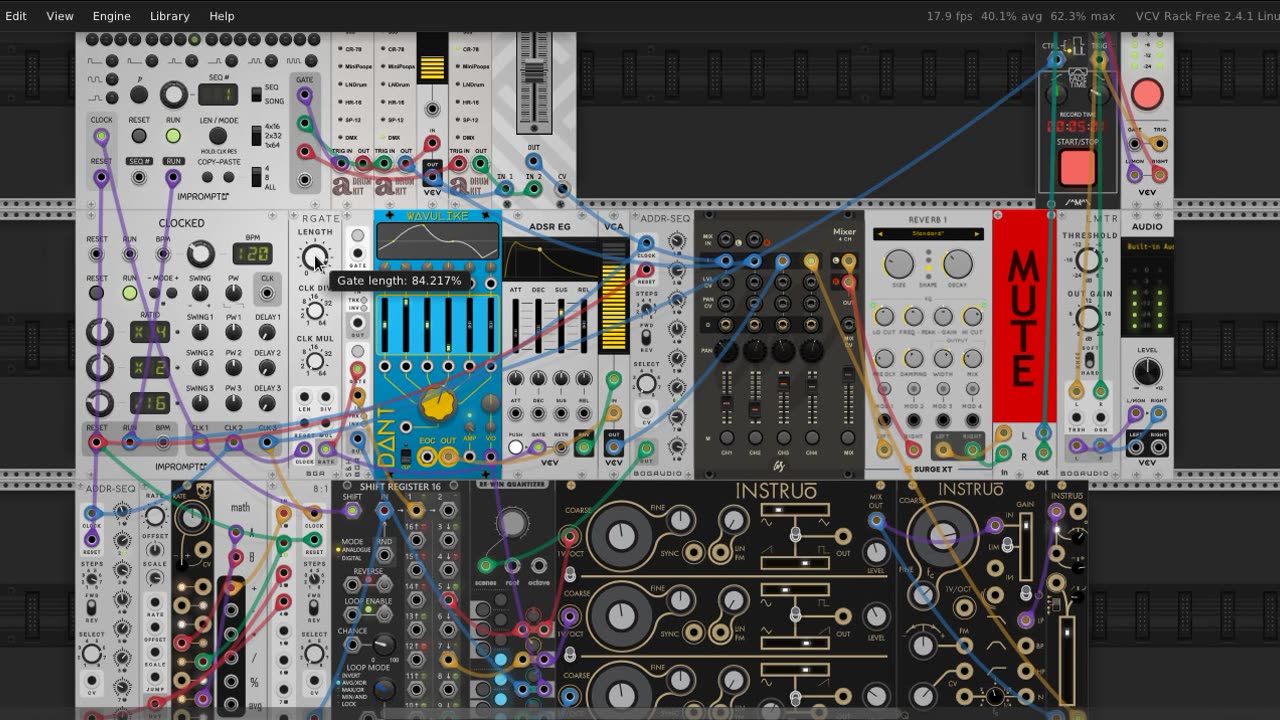The image size is (1280, 720).
Task: Open the Edit menu
Action: (16, 16)
